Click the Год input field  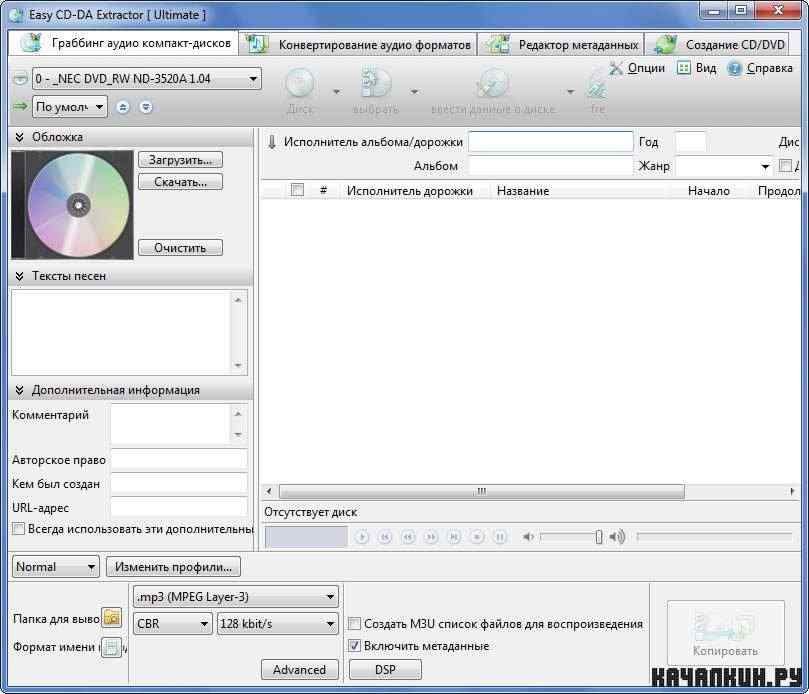click(x=690, y=141)
